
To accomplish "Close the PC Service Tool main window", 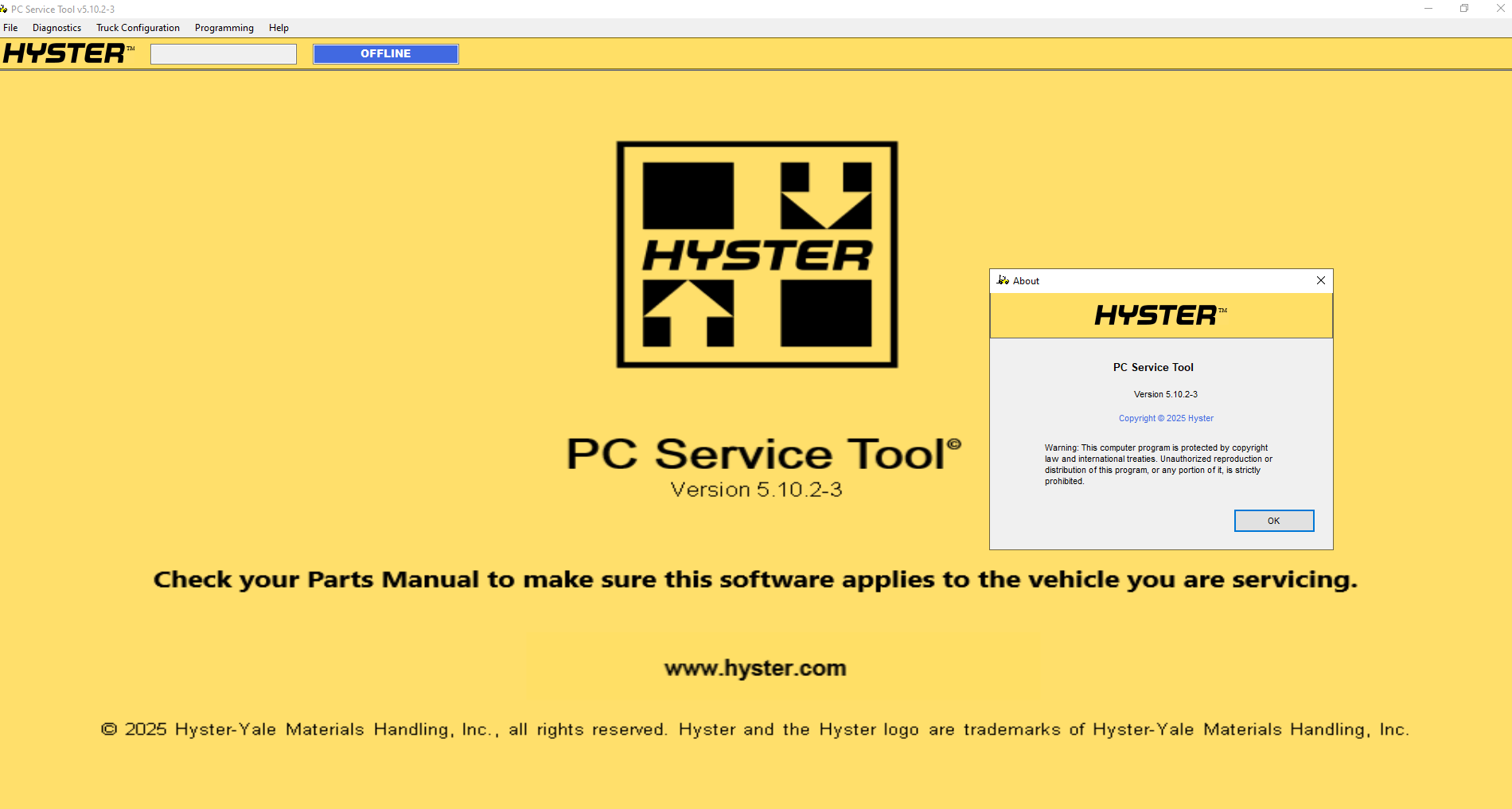I will click(x=1500, y=9).
